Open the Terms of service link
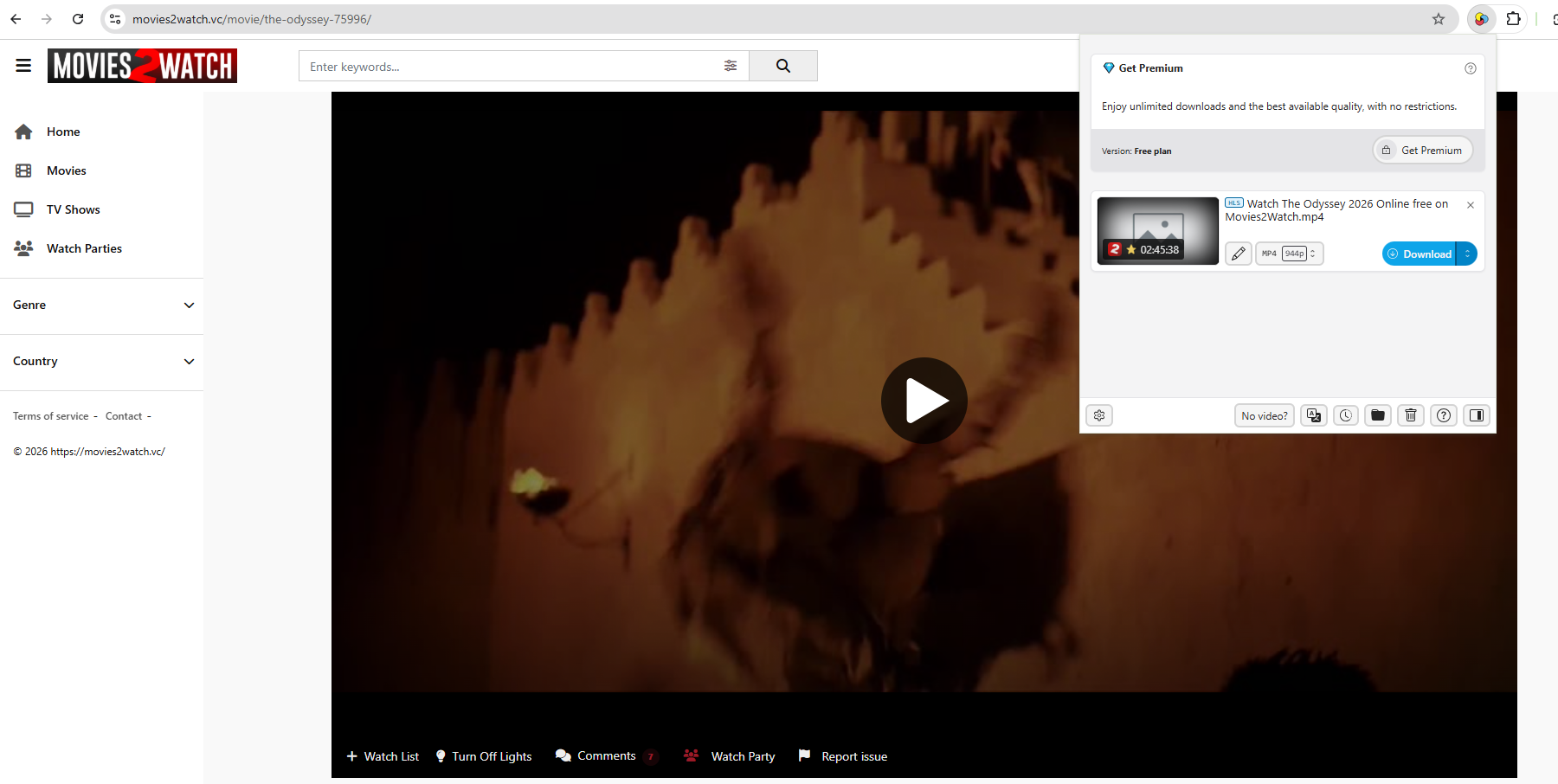The width and height of the screenshot is (1558, 784). [51, 416]
